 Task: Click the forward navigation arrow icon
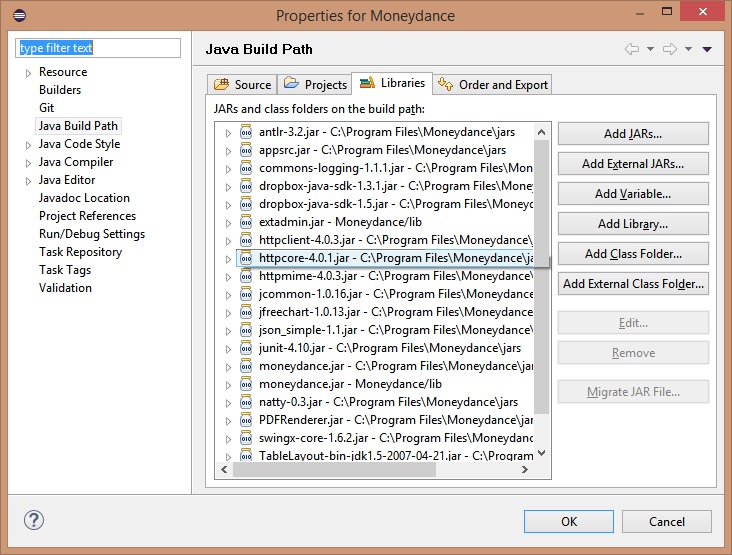click(x=670, y=49)
